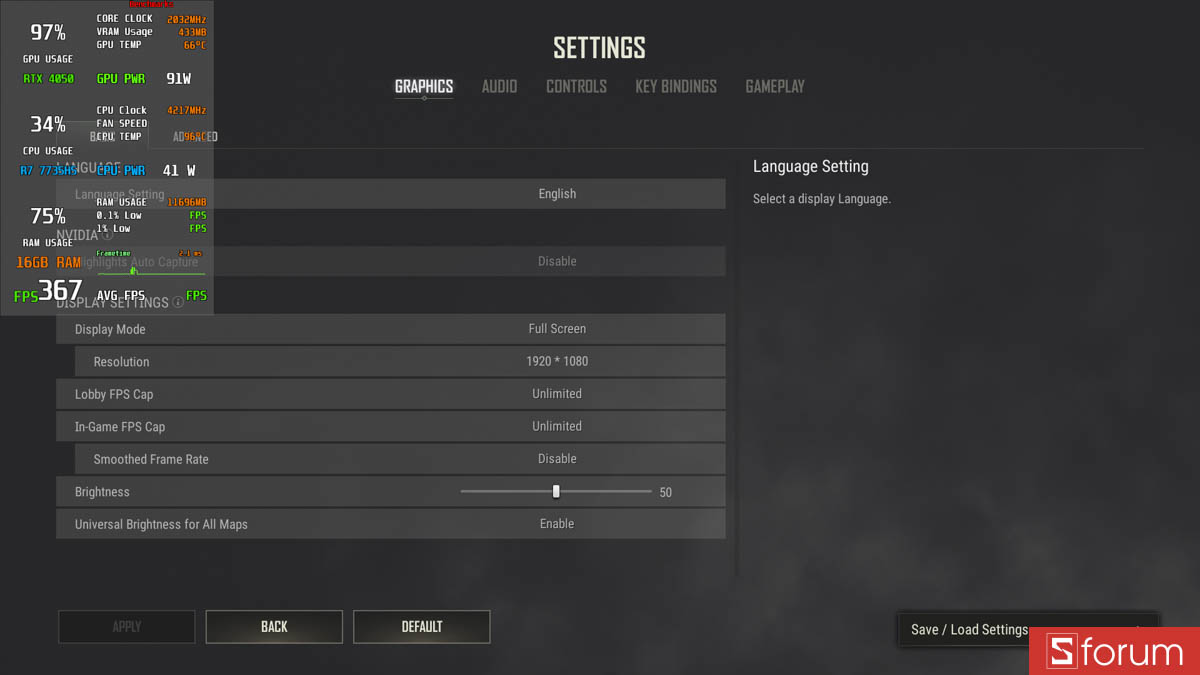Open the GAMEPLAY tab
The image size is (1200, 675).
(x=775, y=86)
